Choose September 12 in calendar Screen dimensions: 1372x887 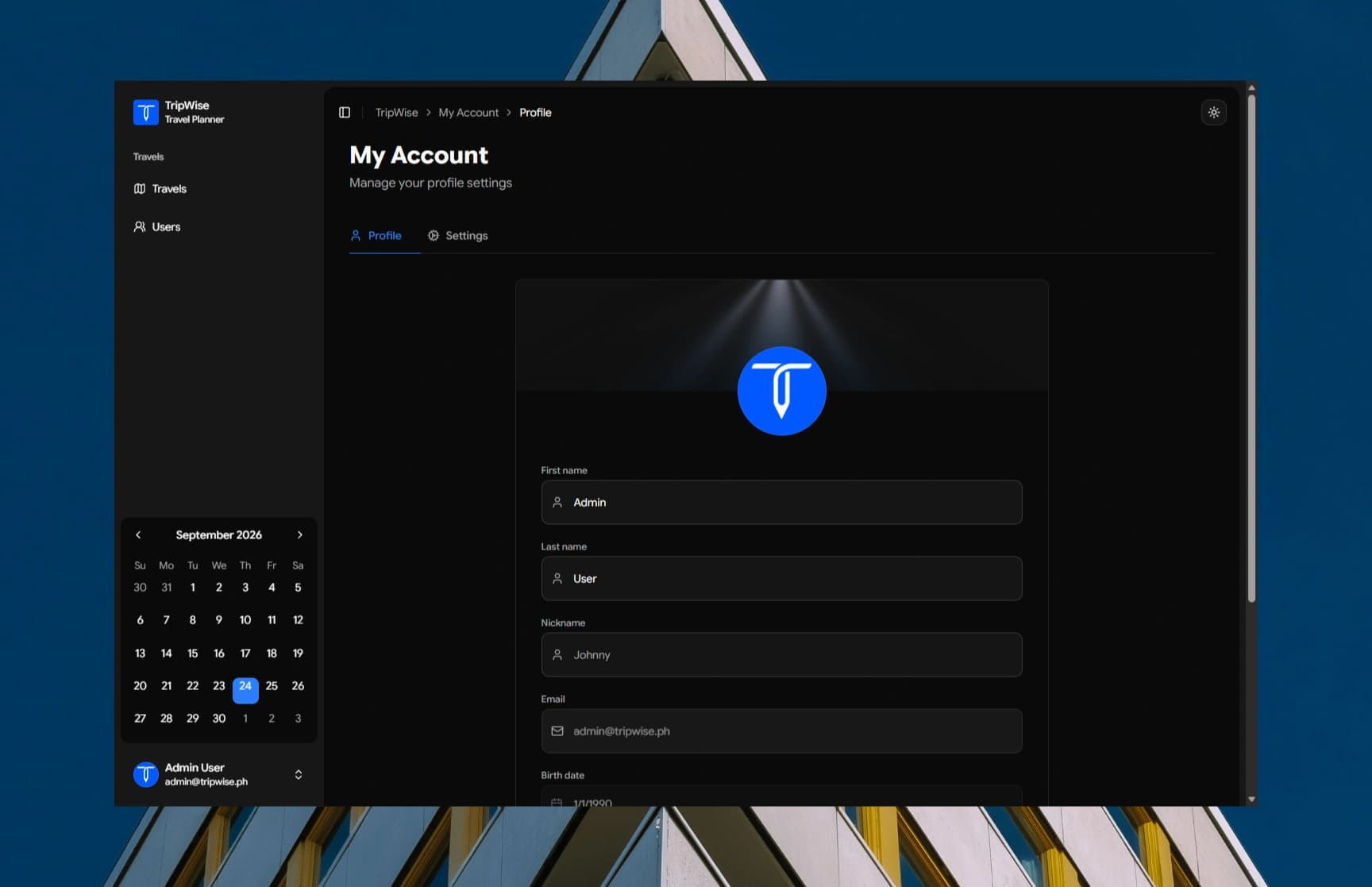click(x=298, y=620)
